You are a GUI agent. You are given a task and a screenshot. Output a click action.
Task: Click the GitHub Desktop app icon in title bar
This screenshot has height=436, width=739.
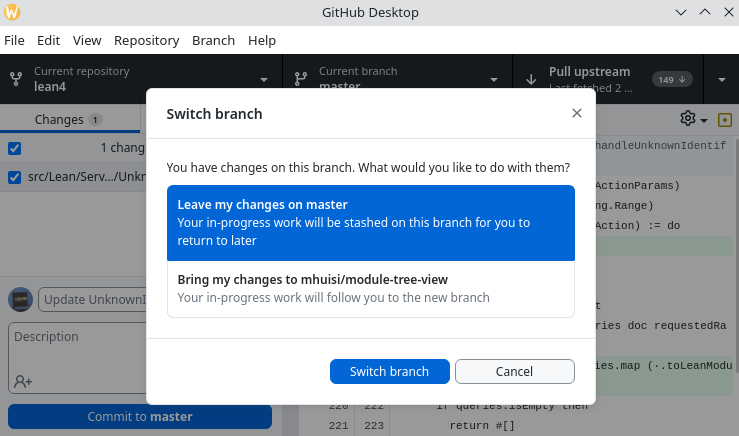click(x=12, y=13)
